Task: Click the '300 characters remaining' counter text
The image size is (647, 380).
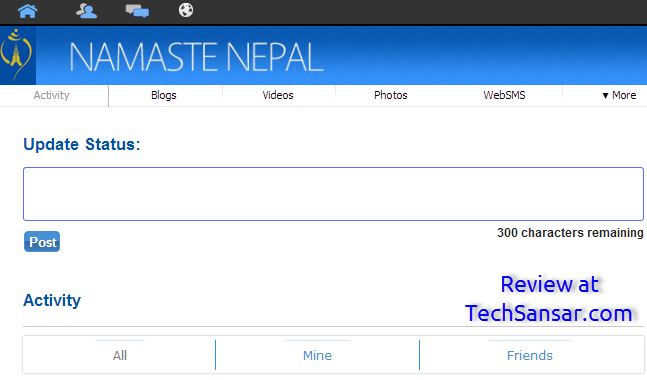Action: tap(570, 233)
